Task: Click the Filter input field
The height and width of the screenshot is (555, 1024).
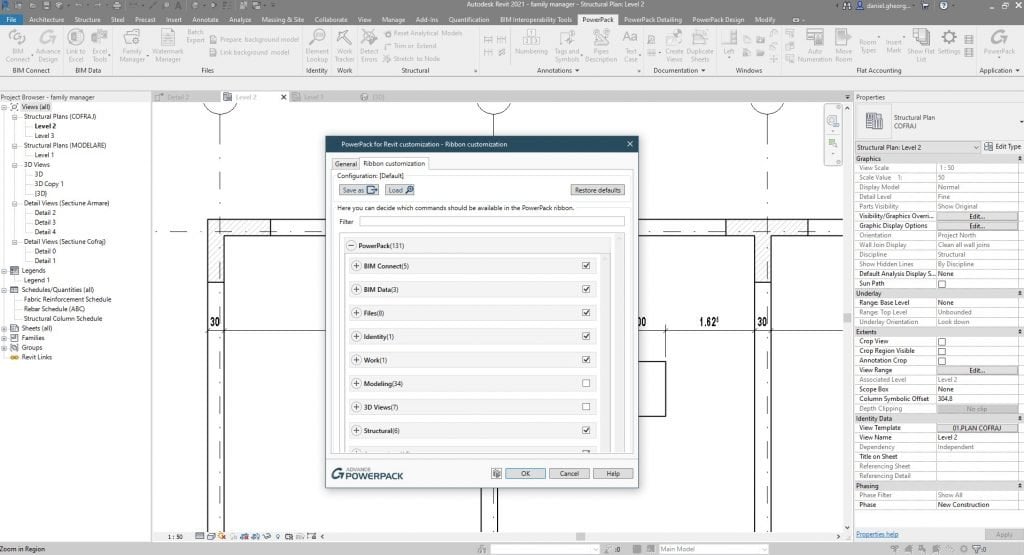Action: click(491, 221)
